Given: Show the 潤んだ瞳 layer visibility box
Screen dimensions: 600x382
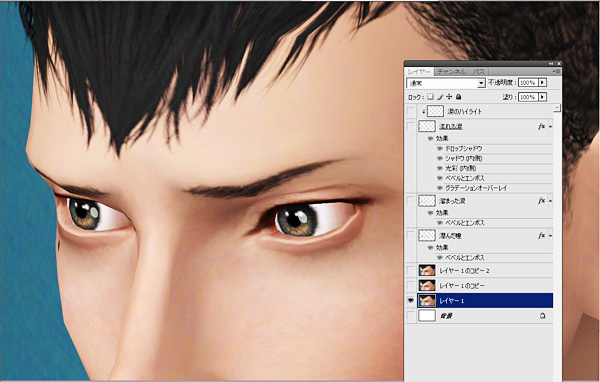Looking at the screenshot, I should [x=411, y=235].
